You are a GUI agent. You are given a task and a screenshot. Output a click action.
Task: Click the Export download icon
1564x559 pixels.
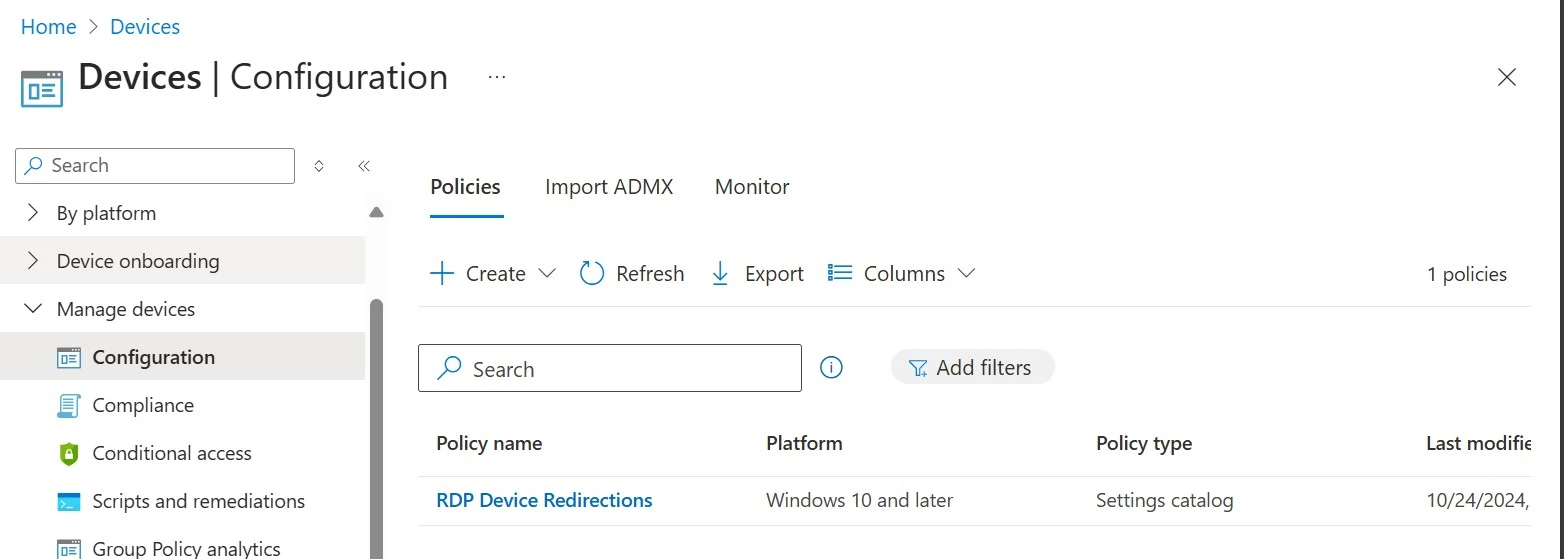click(x=720, y=274)
